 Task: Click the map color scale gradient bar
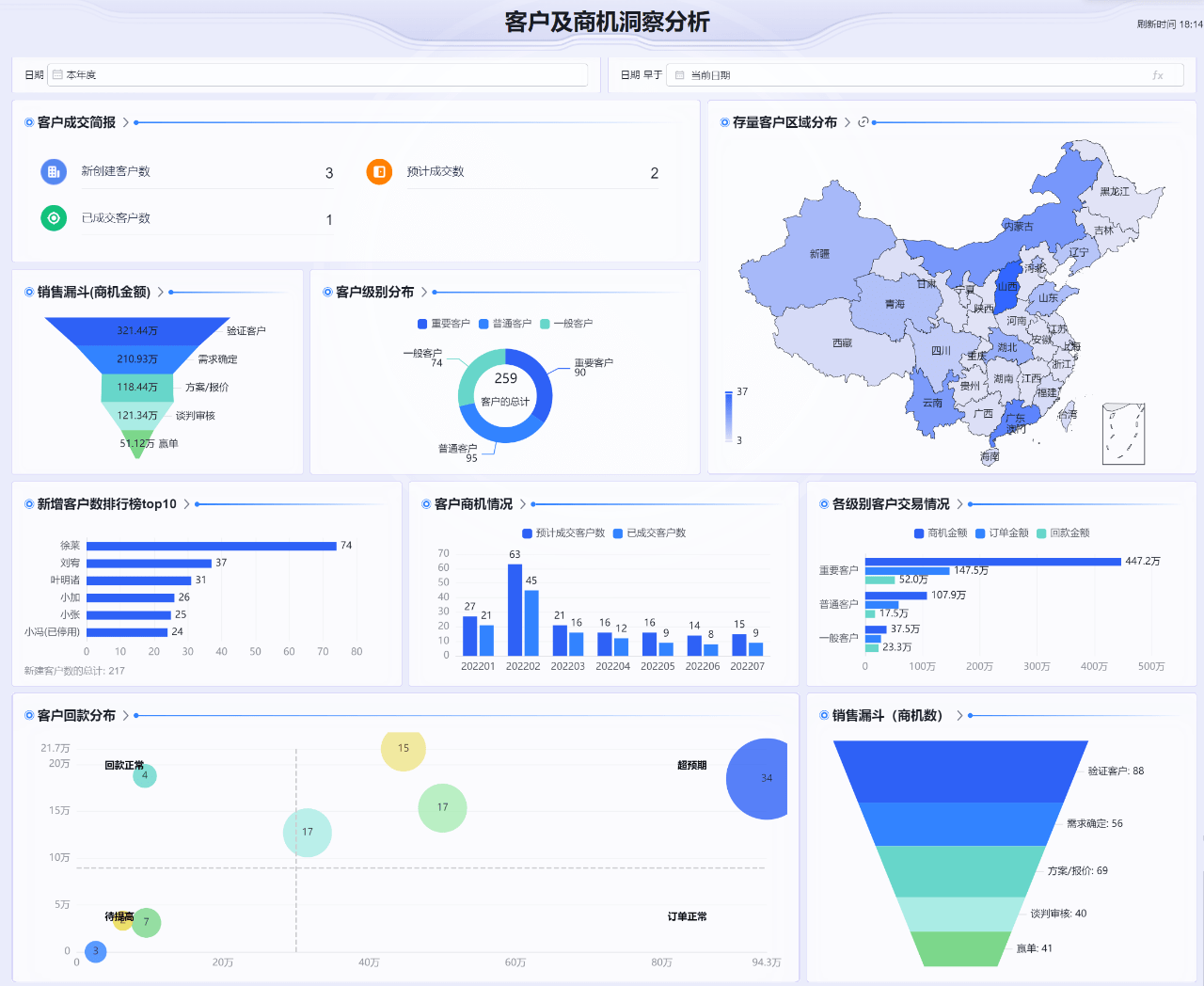pyautogui.click(x=728, y=416)
